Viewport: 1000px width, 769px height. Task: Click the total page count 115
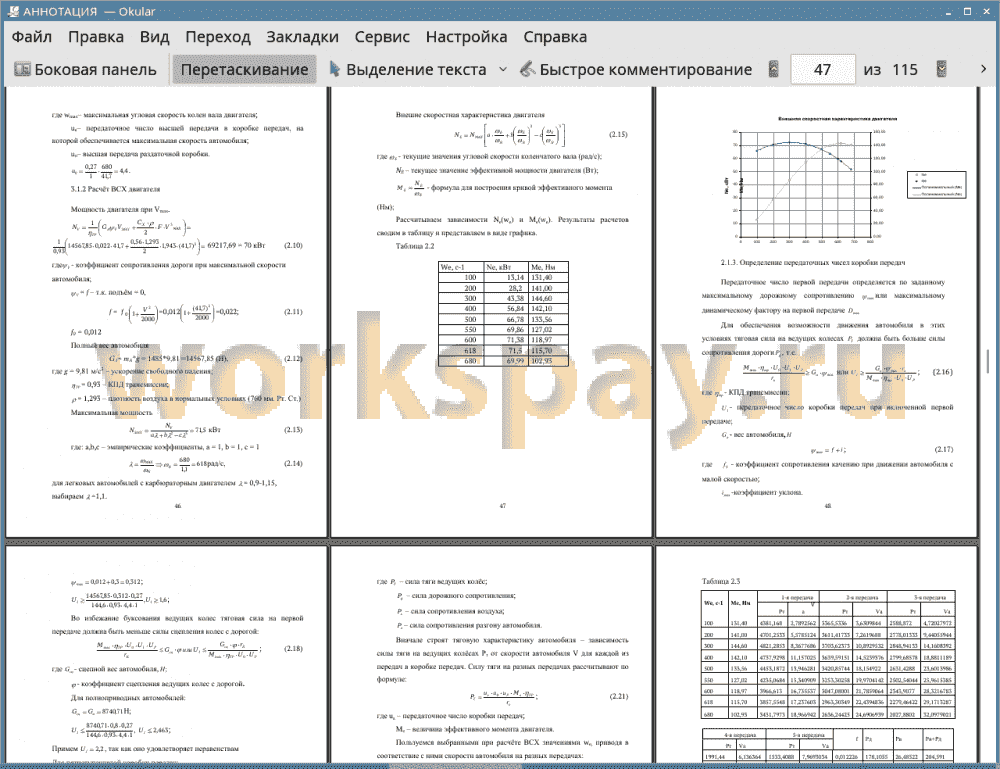pos(904,70)
